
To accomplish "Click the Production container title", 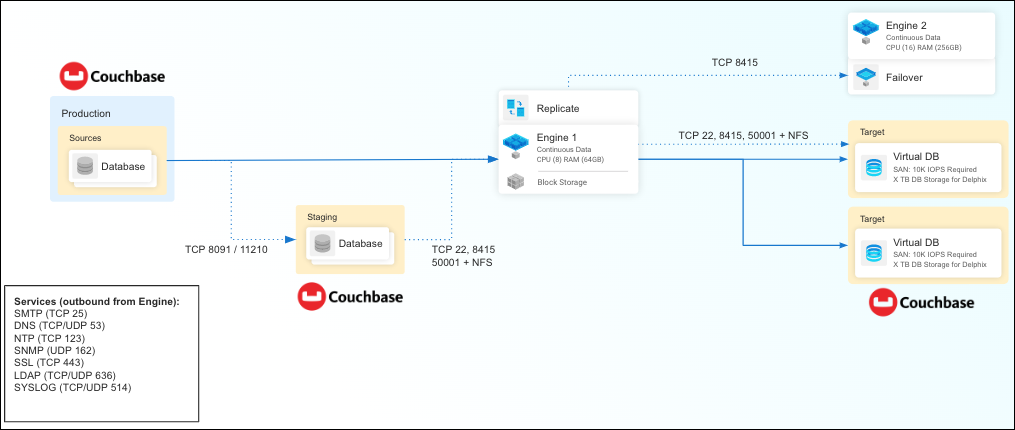I will tap(86, 114).
